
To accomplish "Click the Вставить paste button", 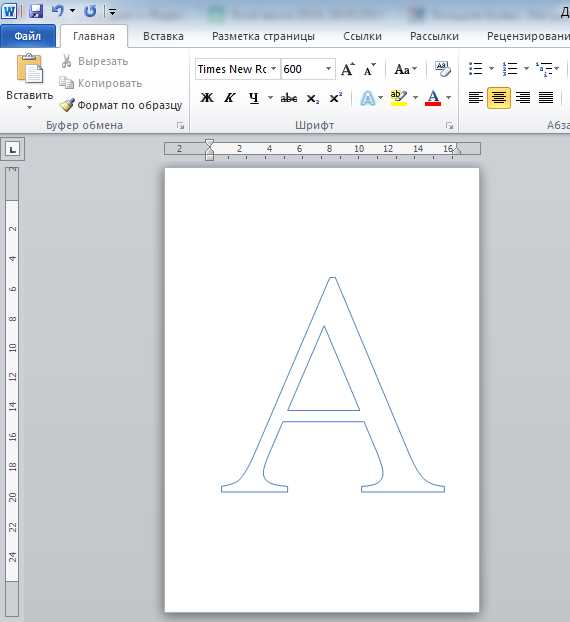I will coord(29,82).
